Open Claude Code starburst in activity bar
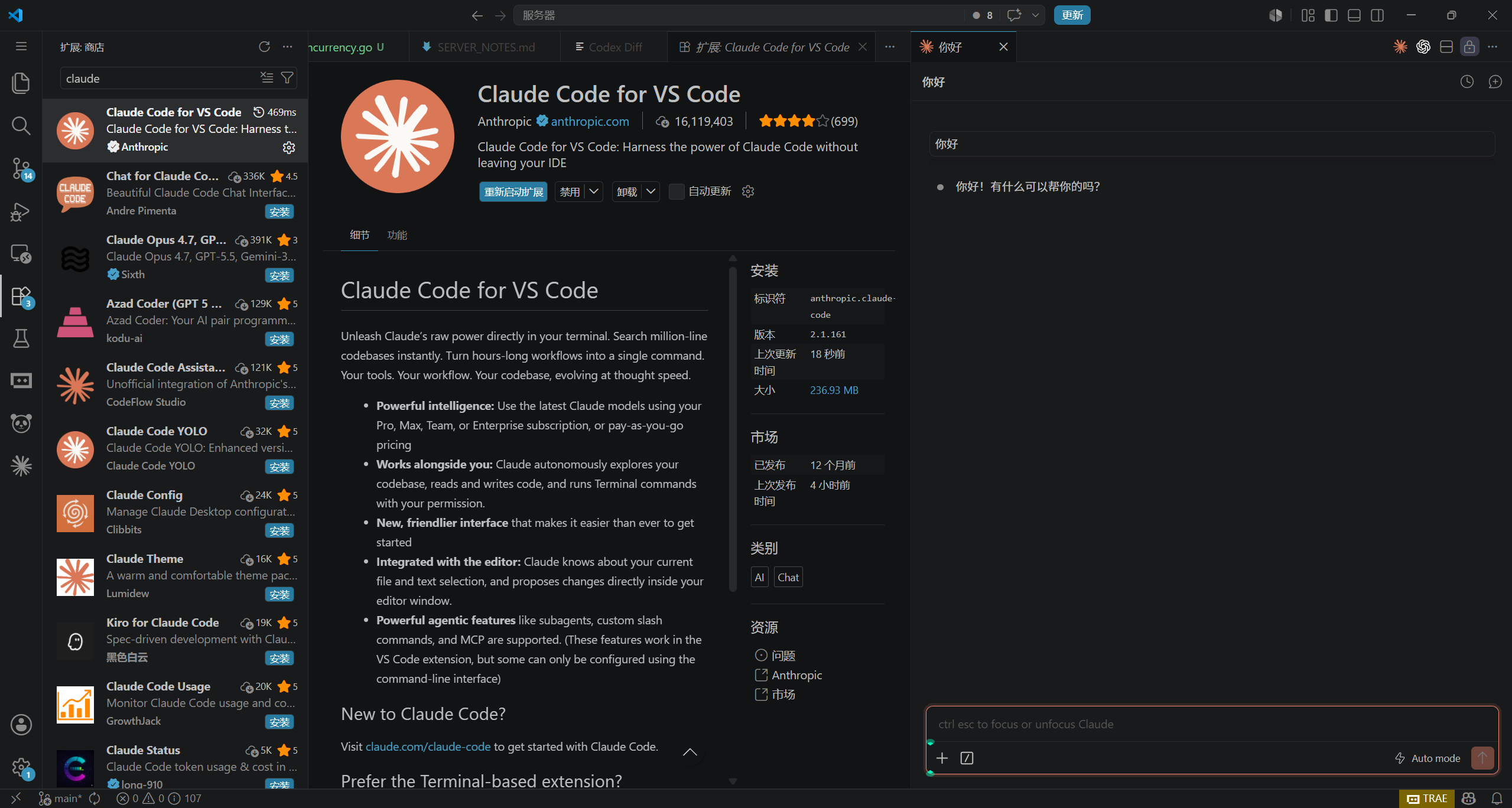Image resolution: width=1512 pixels, height=808 pixels. 21,466
